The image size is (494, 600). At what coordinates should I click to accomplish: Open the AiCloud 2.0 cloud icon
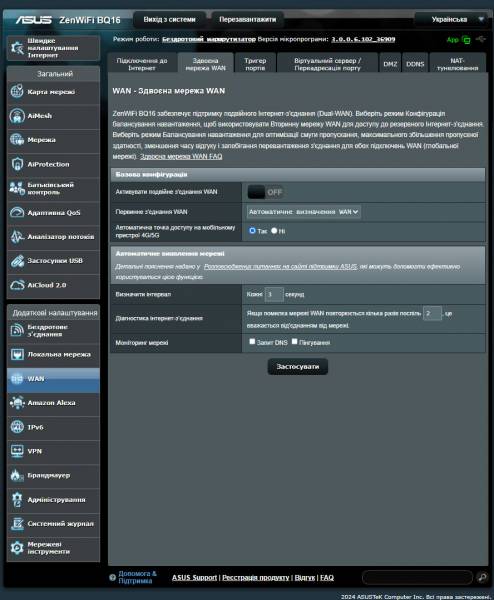click(x=17, y=285)
